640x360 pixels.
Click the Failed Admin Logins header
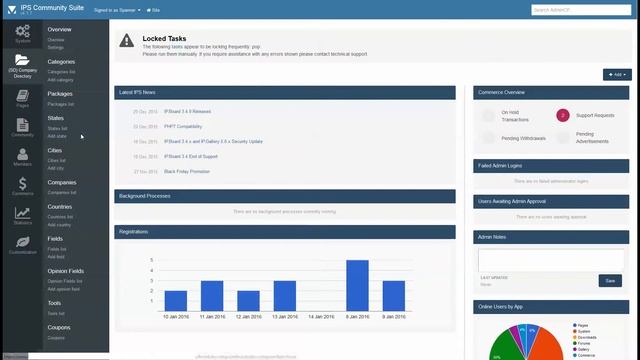551,166
